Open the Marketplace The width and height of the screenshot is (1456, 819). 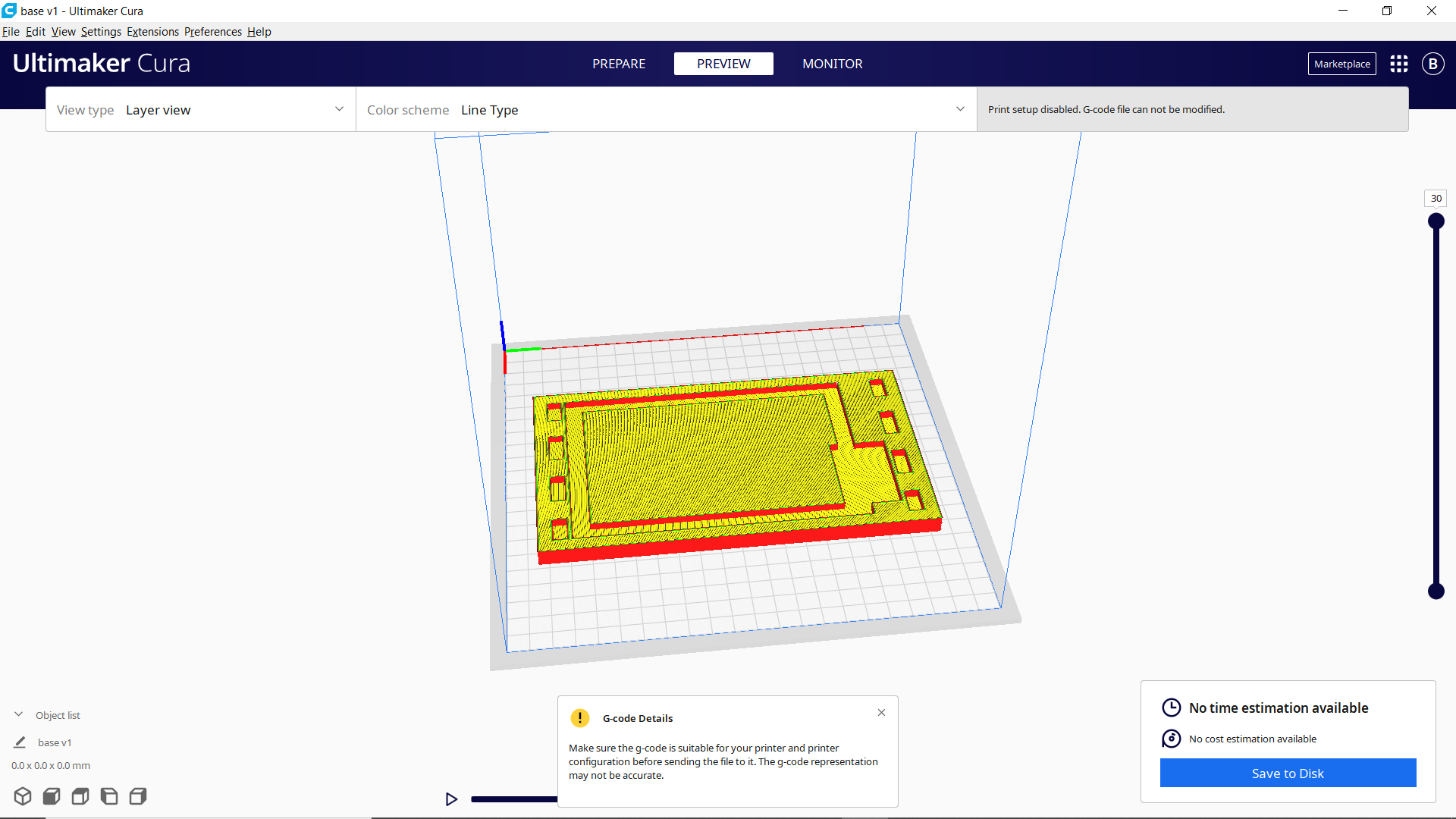(1341, 64)
